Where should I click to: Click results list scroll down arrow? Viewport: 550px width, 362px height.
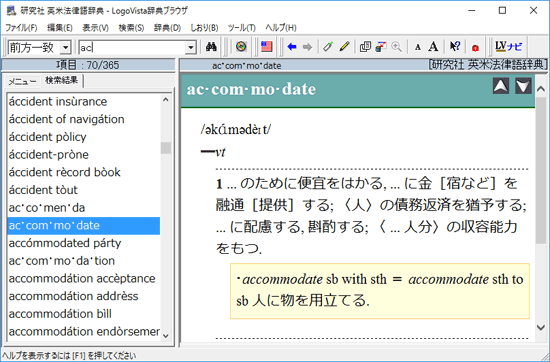tap(166, 336)
